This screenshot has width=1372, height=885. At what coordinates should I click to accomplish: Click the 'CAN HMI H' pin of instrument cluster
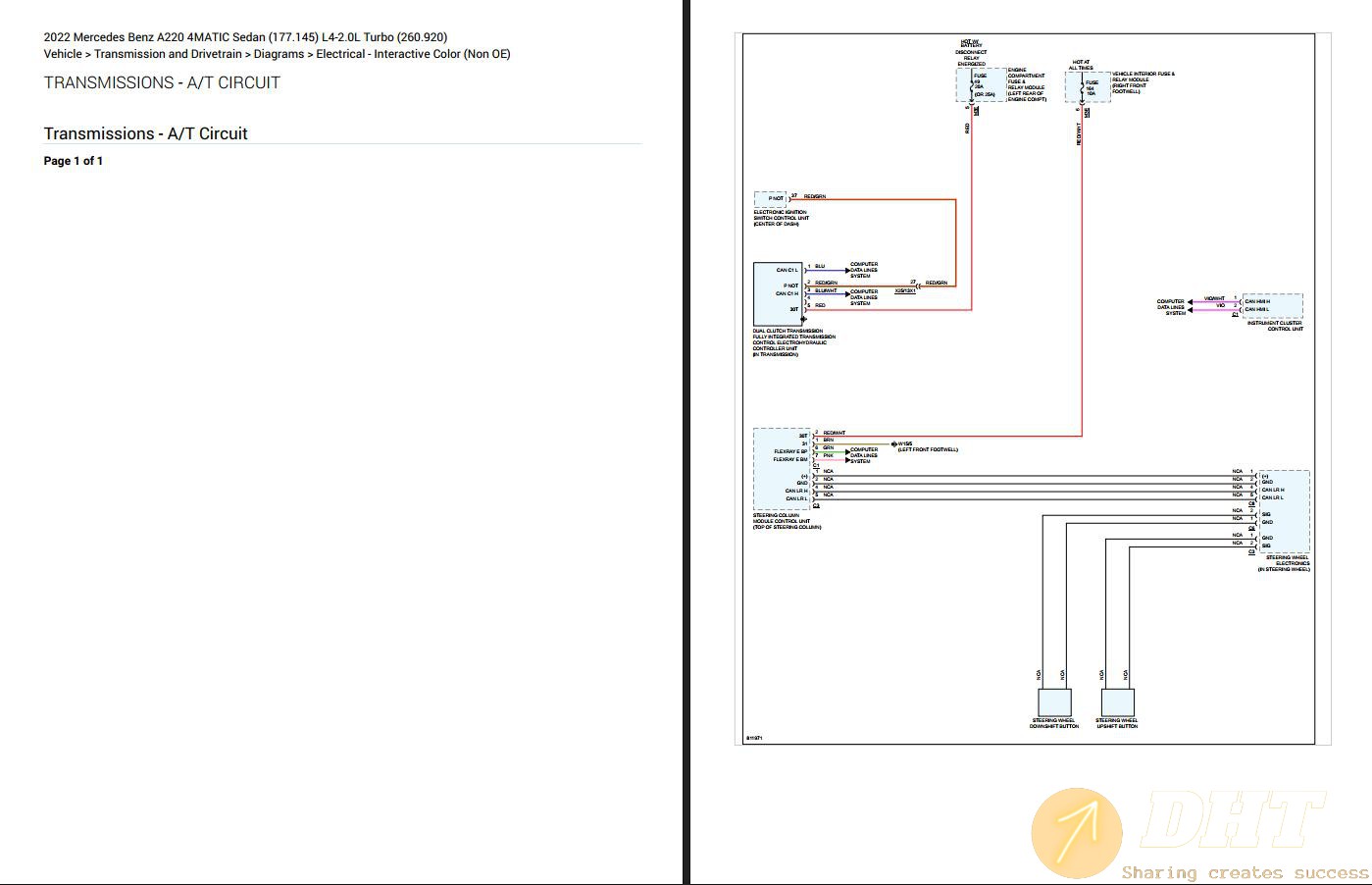point(1257,301)
